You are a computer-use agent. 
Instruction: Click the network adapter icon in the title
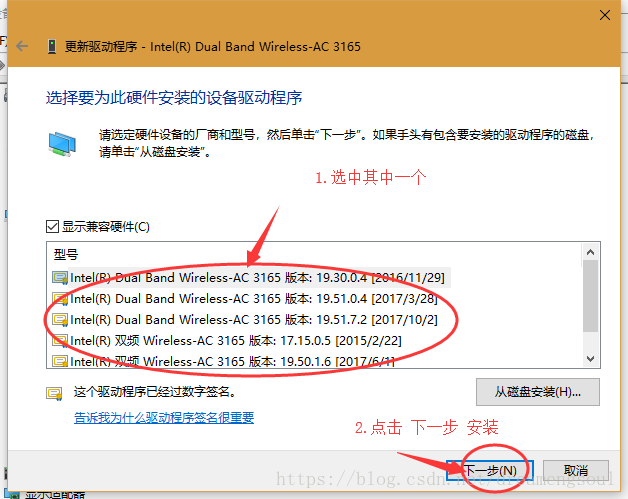pos(52,46)
